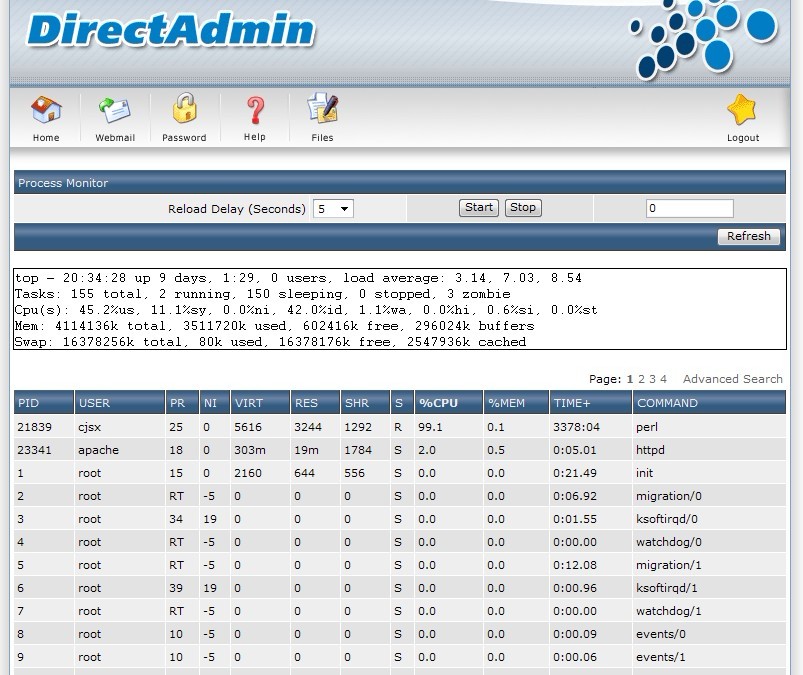Open the Webmail envelope icon
This screenshot has height=675, width=803.
115,110
